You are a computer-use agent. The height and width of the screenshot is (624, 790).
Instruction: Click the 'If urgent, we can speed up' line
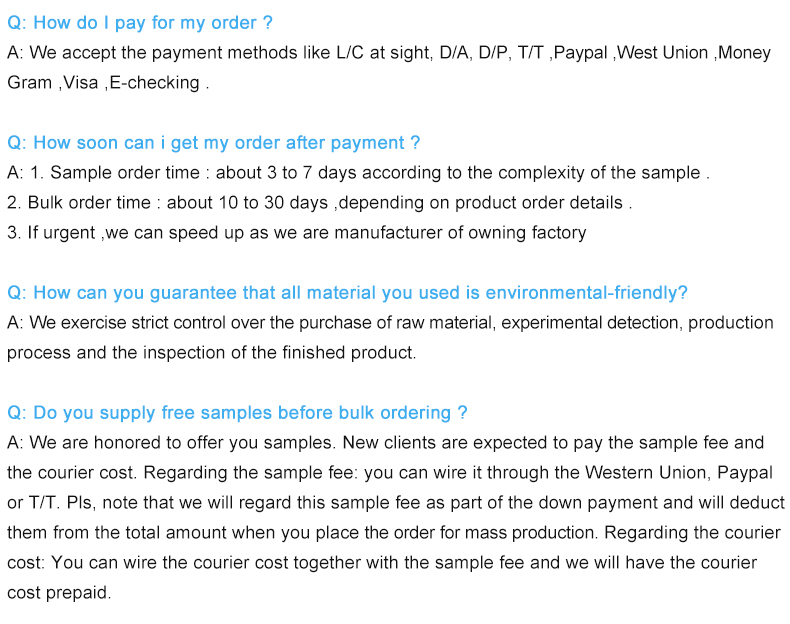coord(297,233)
